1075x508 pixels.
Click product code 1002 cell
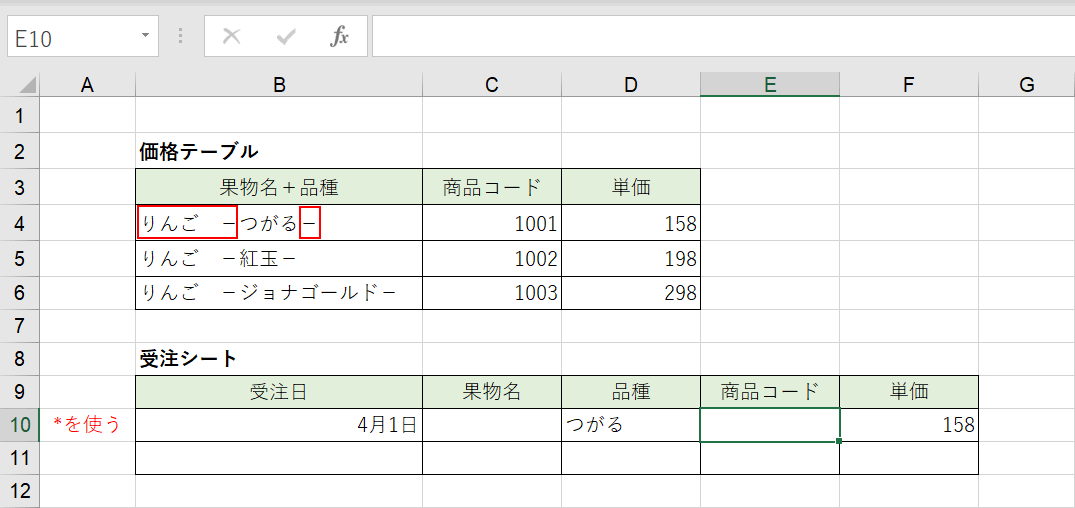tap(492, 258)
